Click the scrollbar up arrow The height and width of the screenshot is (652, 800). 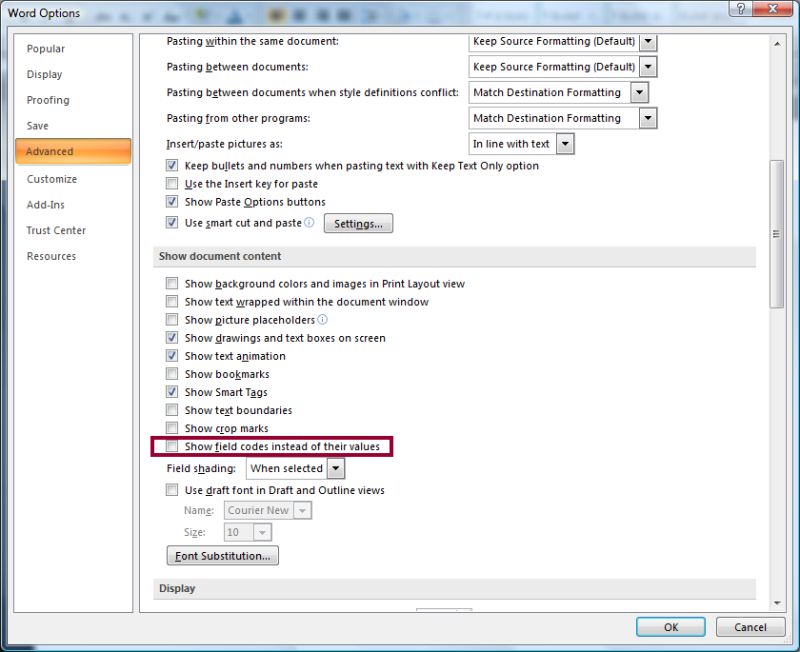pyautogui.click(x=777, y=44)
